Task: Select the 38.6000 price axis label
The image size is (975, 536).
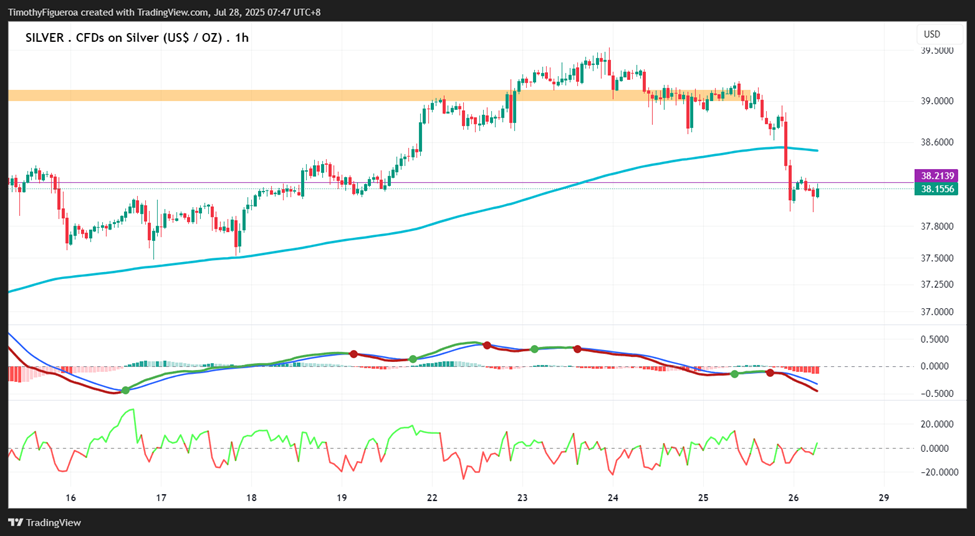Action: click(937, 142)
